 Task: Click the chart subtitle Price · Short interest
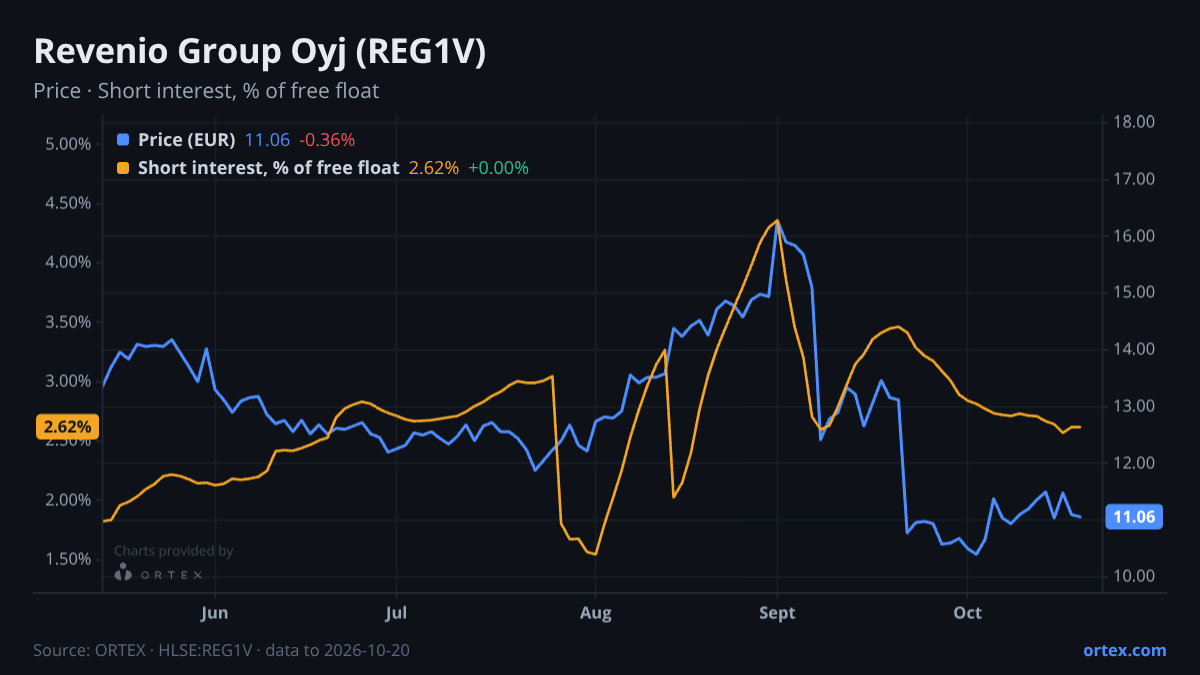[206, 91]
